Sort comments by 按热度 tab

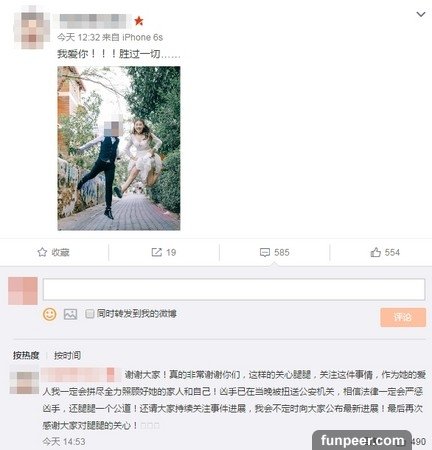26,356
